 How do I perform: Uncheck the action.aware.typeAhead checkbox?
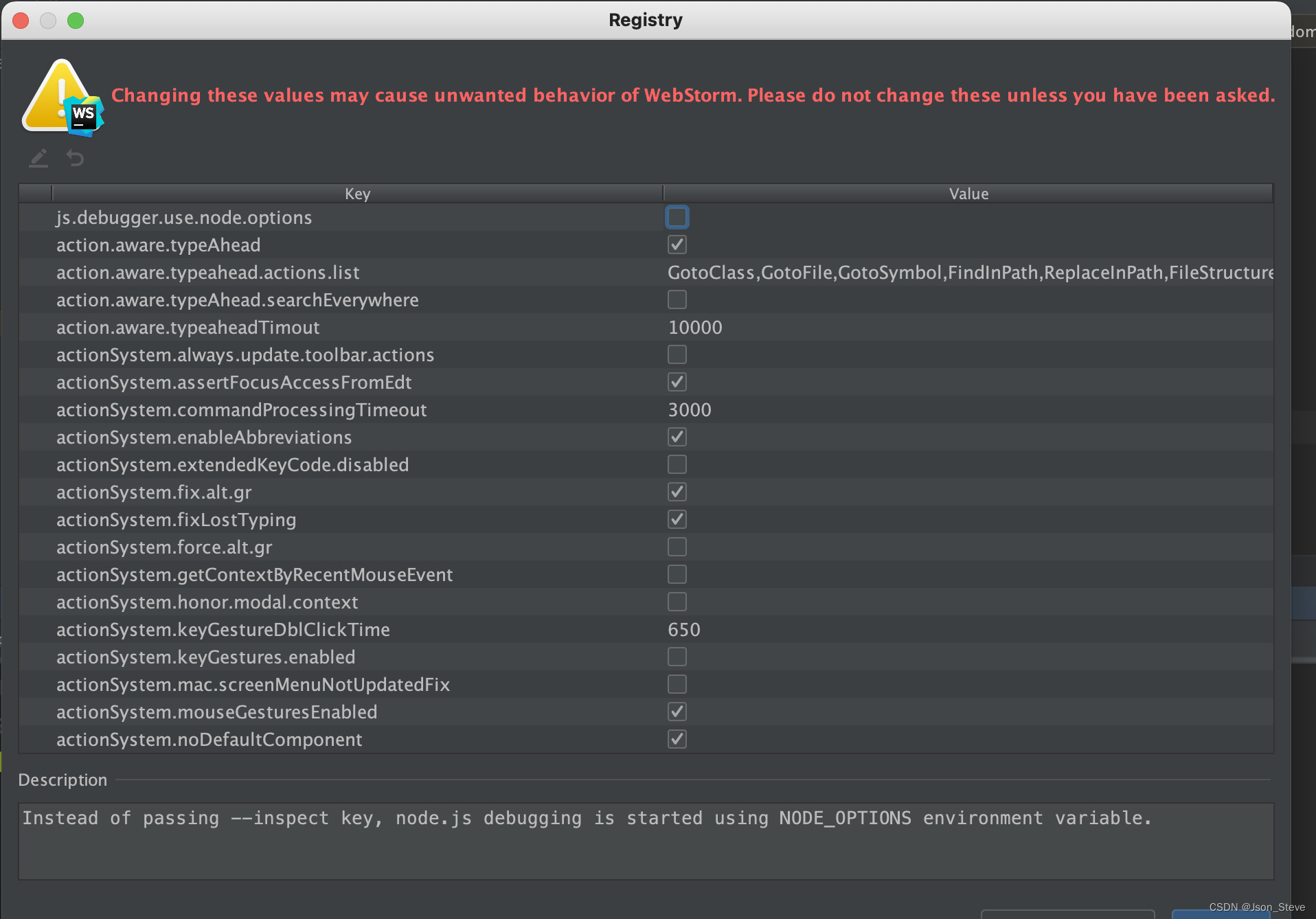point(677,245)
